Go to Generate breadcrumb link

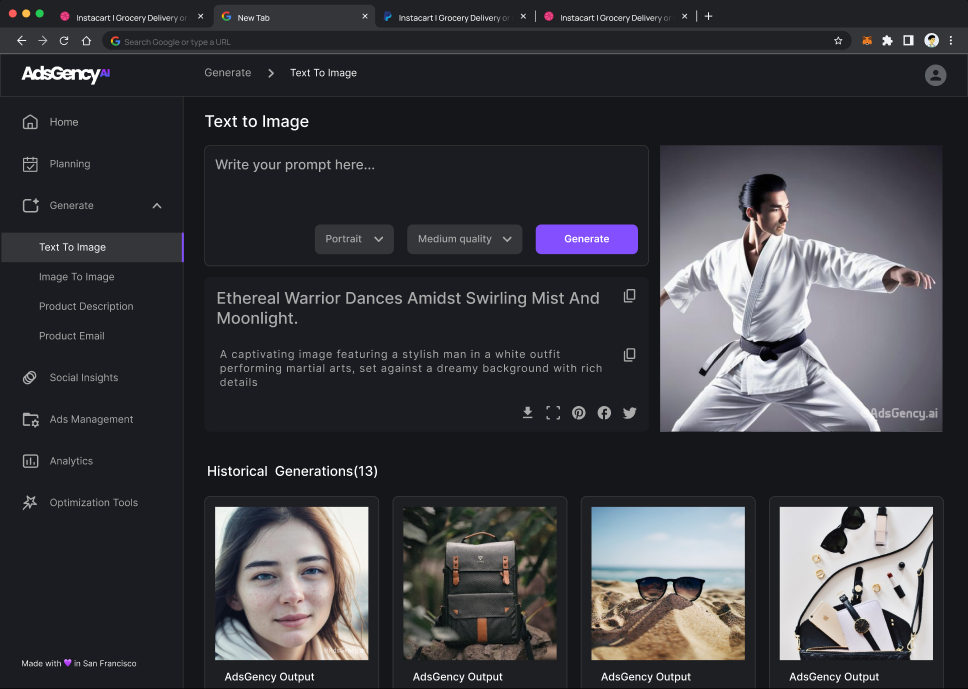[228, 73]
